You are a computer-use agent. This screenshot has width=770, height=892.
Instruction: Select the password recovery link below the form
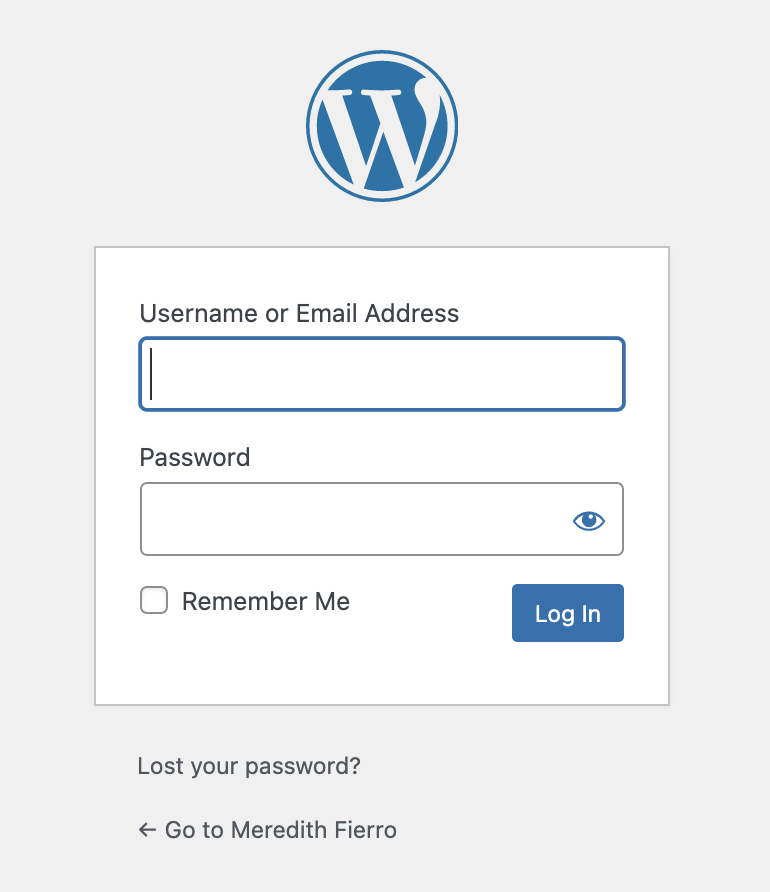point(249,766)
